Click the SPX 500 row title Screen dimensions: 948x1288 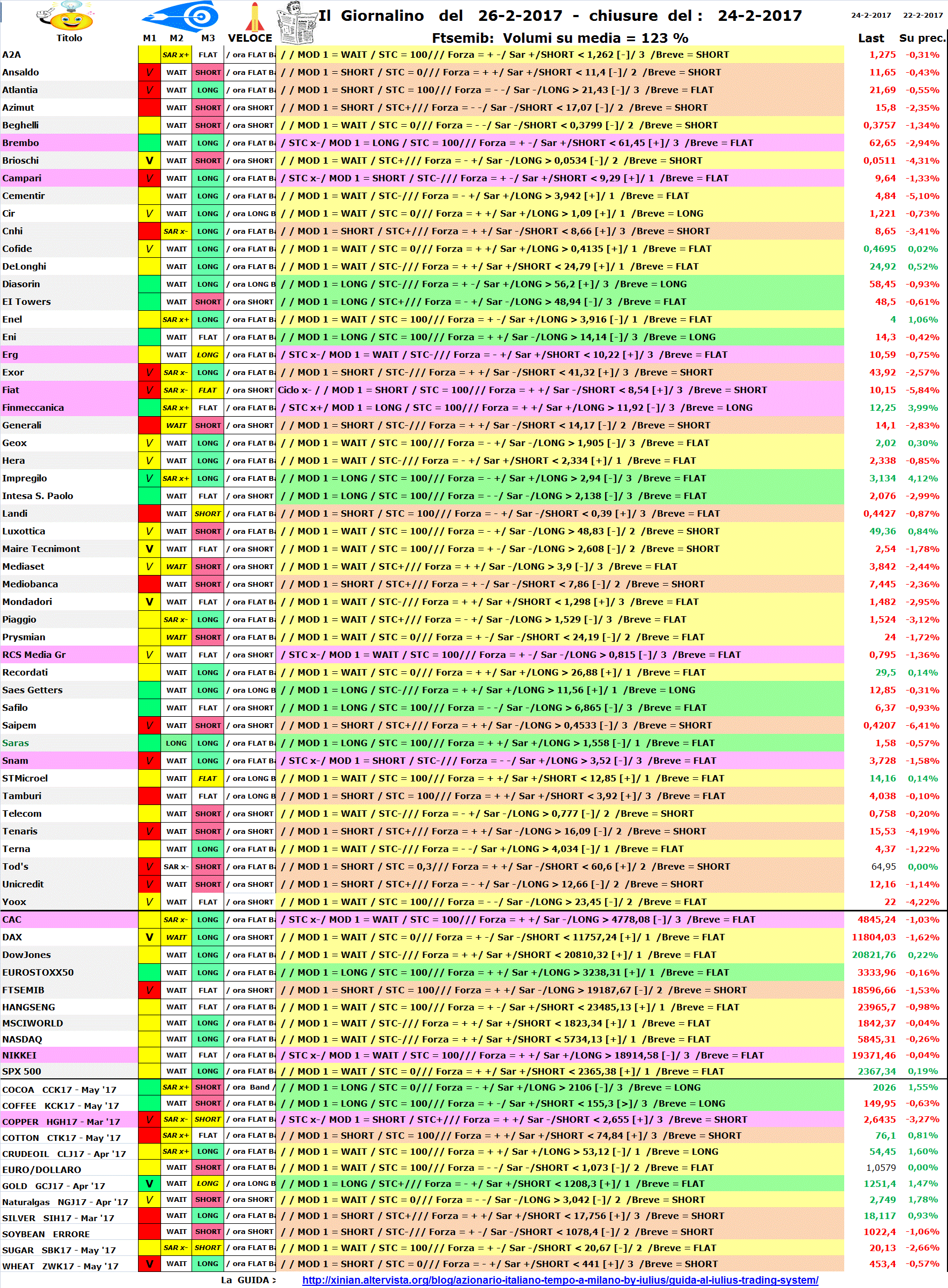(x=22, y=1071)
